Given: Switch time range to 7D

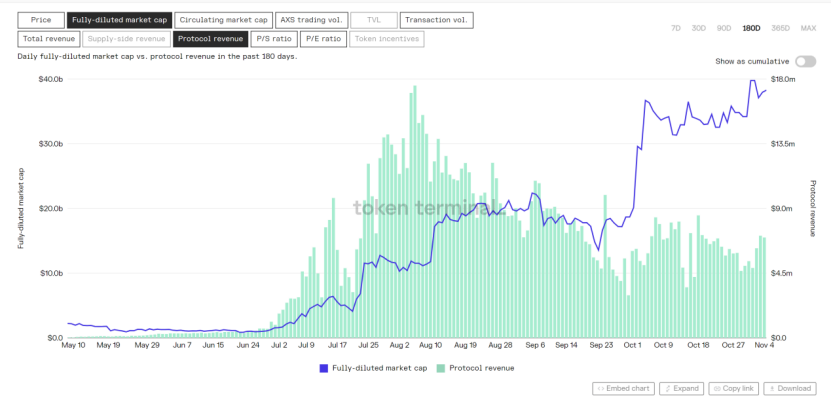Looking at the screenshot, I should (x=676, y=28).
